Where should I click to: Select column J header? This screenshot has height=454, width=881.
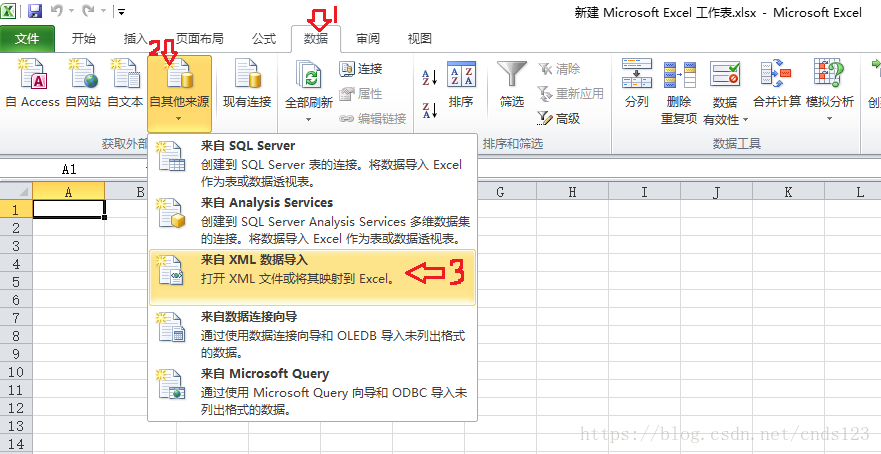coord(716,192)
